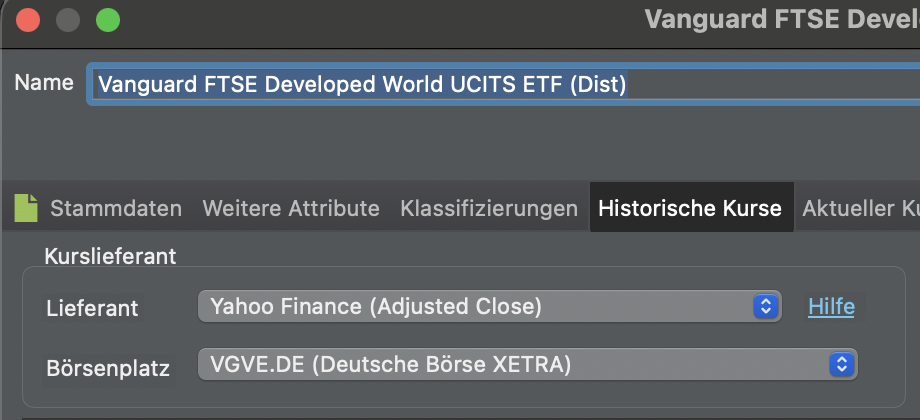This screenshot has height=420, width=920.
Task: Open the Hilfe link
Action: (x=831, y=307)
